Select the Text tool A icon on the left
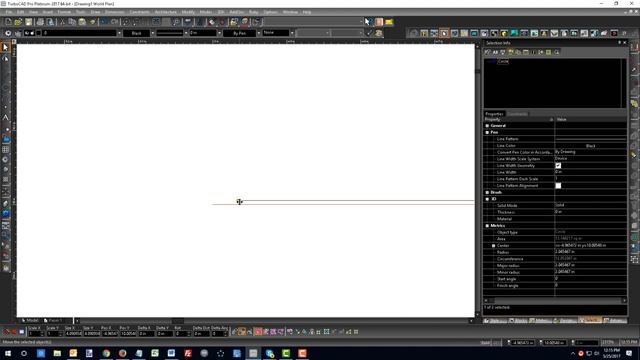The image size is (640, 360). [5, 118]
